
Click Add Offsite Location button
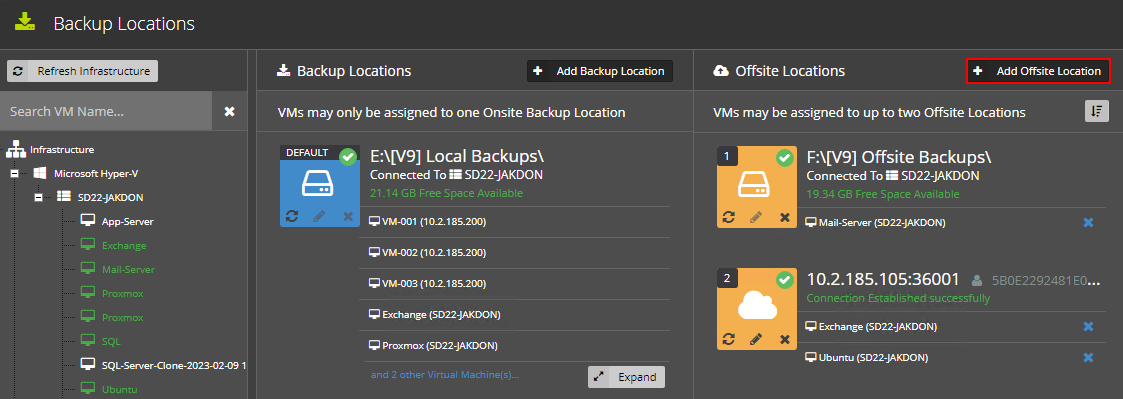[x=1038, y=71]
